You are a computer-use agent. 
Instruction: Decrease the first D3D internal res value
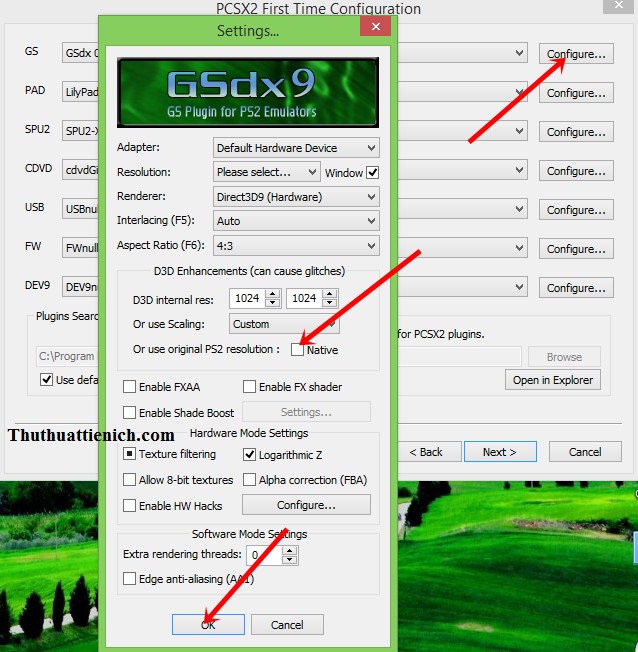point(272,303)
